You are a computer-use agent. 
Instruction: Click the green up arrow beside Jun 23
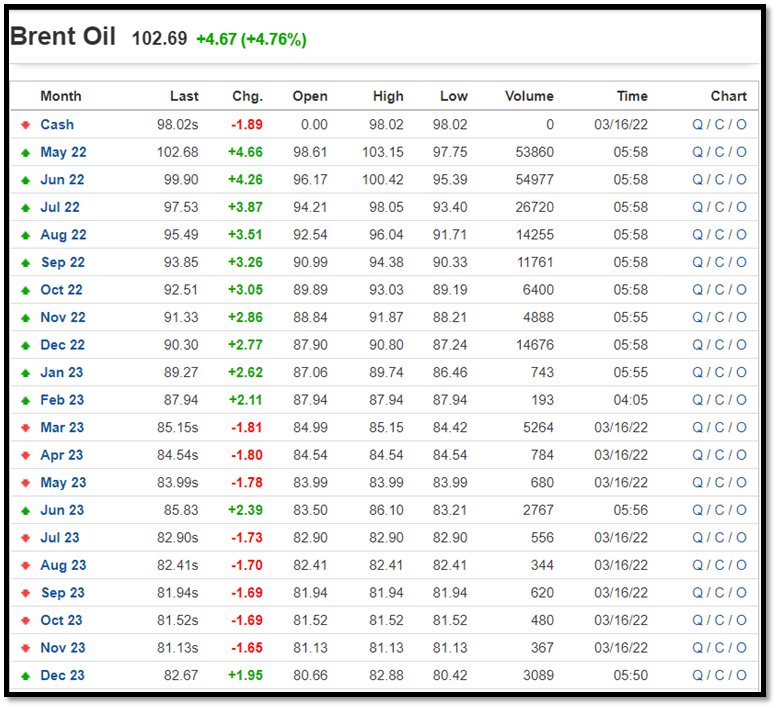(26, 510)
